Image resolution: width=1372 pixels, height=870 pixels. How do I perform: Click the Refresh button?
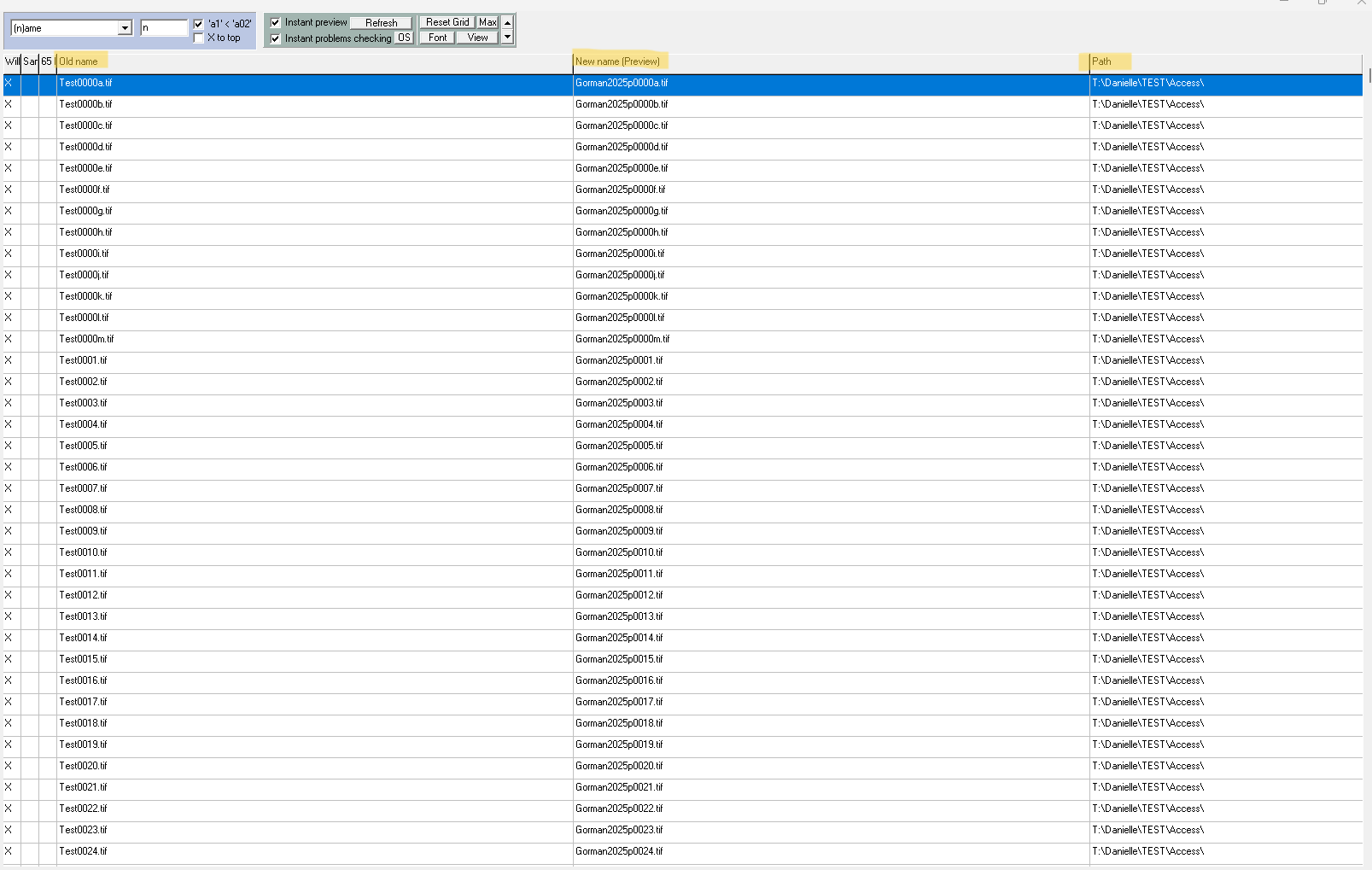(x=381, y=23)
